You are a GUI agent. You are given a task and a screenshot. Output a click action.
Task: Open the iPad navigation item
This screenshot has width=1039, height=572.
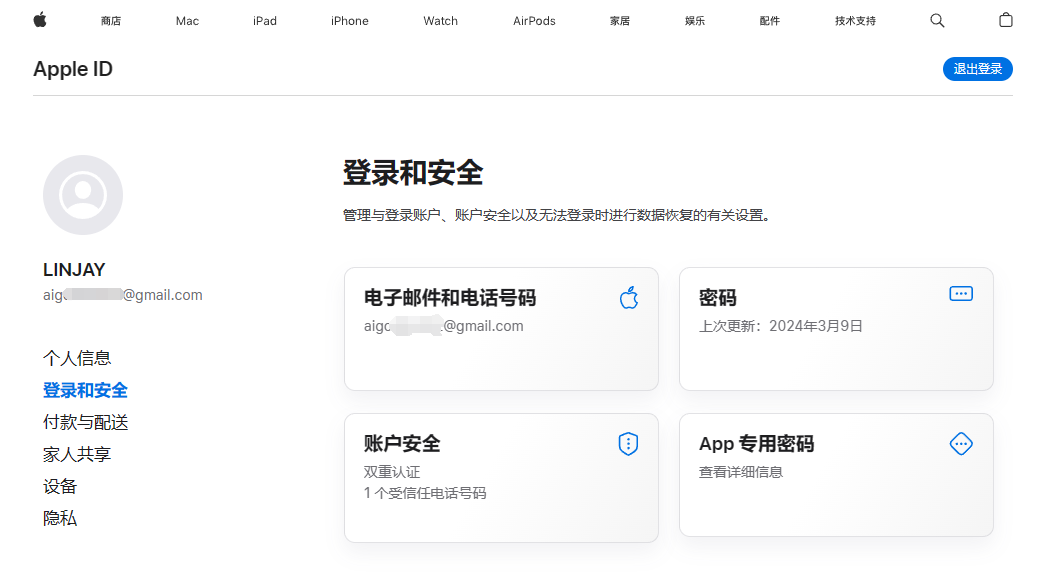264,21
